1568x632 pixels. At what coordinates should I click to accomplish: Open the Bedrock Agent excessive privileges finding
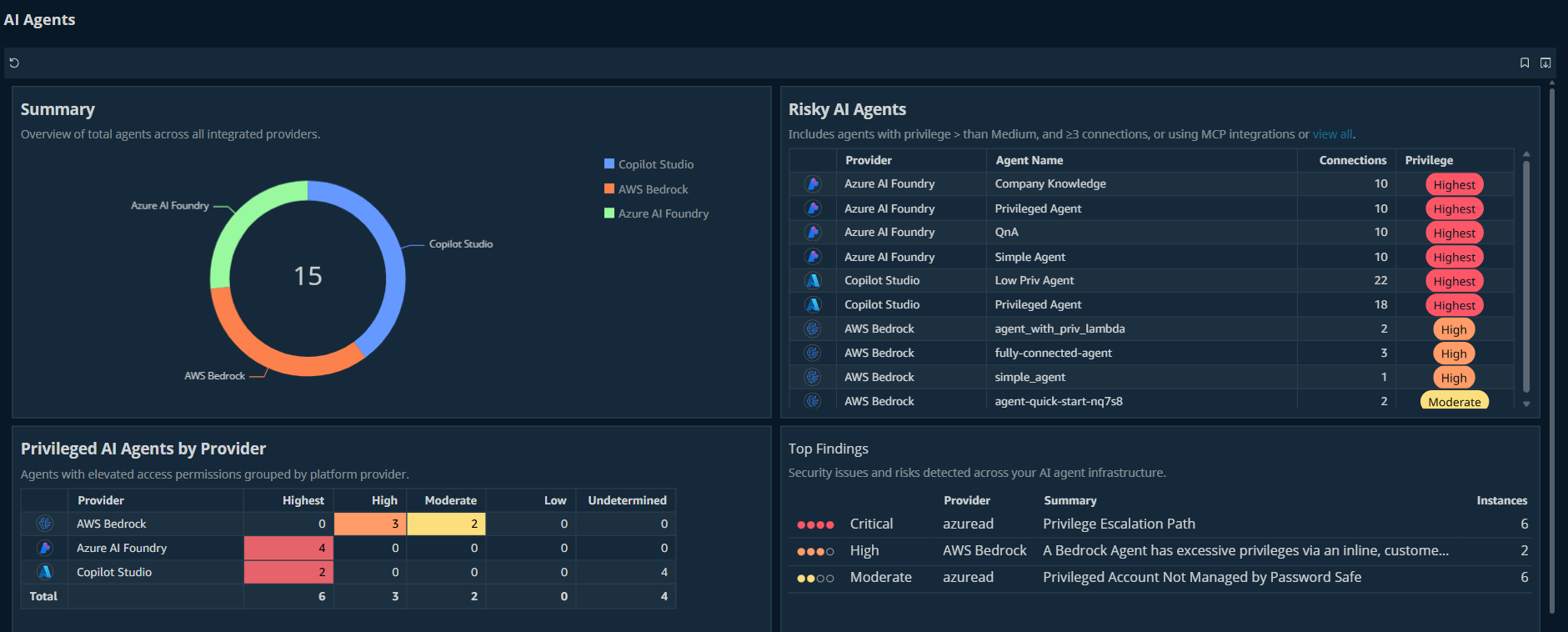1245,550
